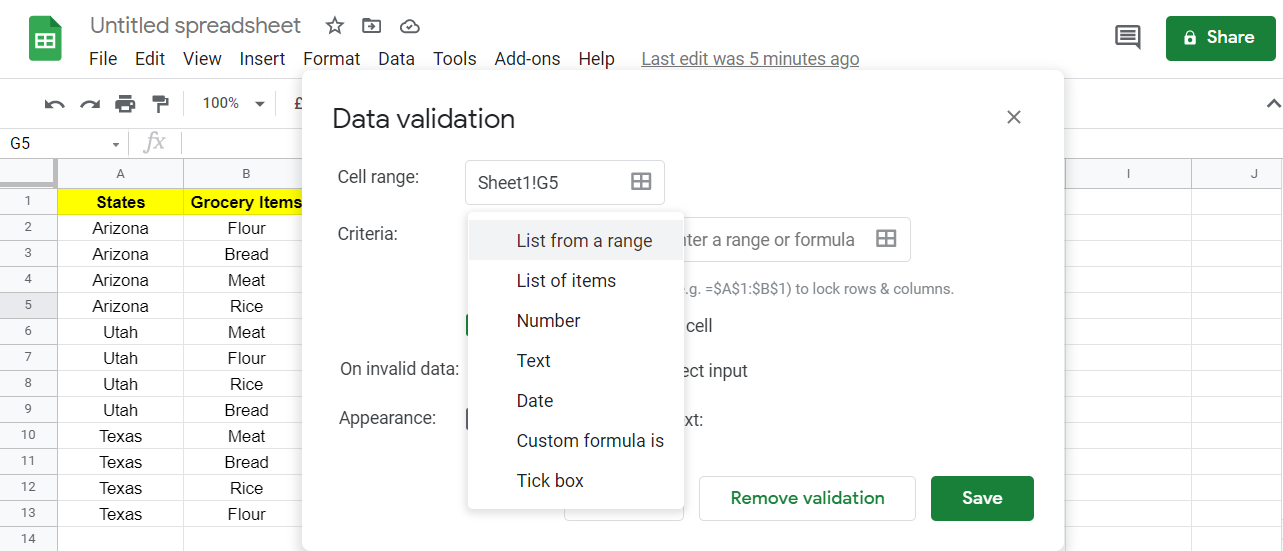1283x551 pixels.
Task: Check the cloud save status icon
Action: [409, 26]
